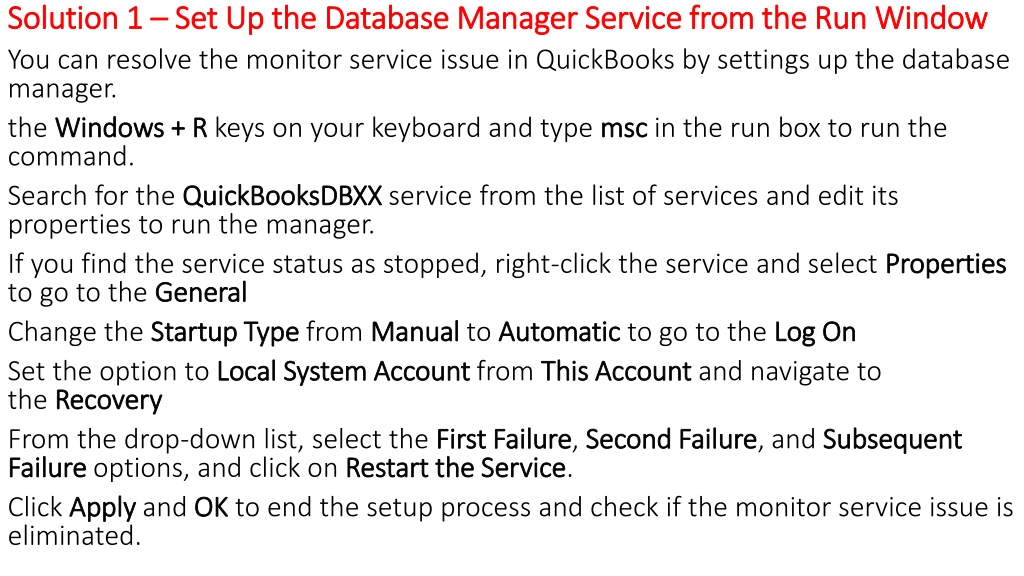The image size is (1024, 576).
Task: Click the bold First Failure text
Action: pos(504,439)
